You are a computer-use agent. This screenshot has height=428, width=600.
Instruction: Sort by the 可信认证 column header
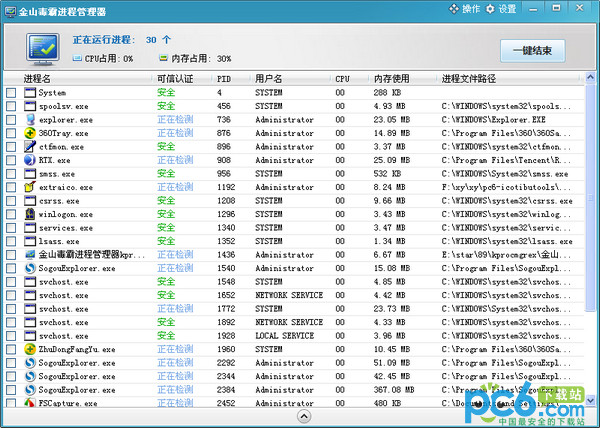(175, 79)
